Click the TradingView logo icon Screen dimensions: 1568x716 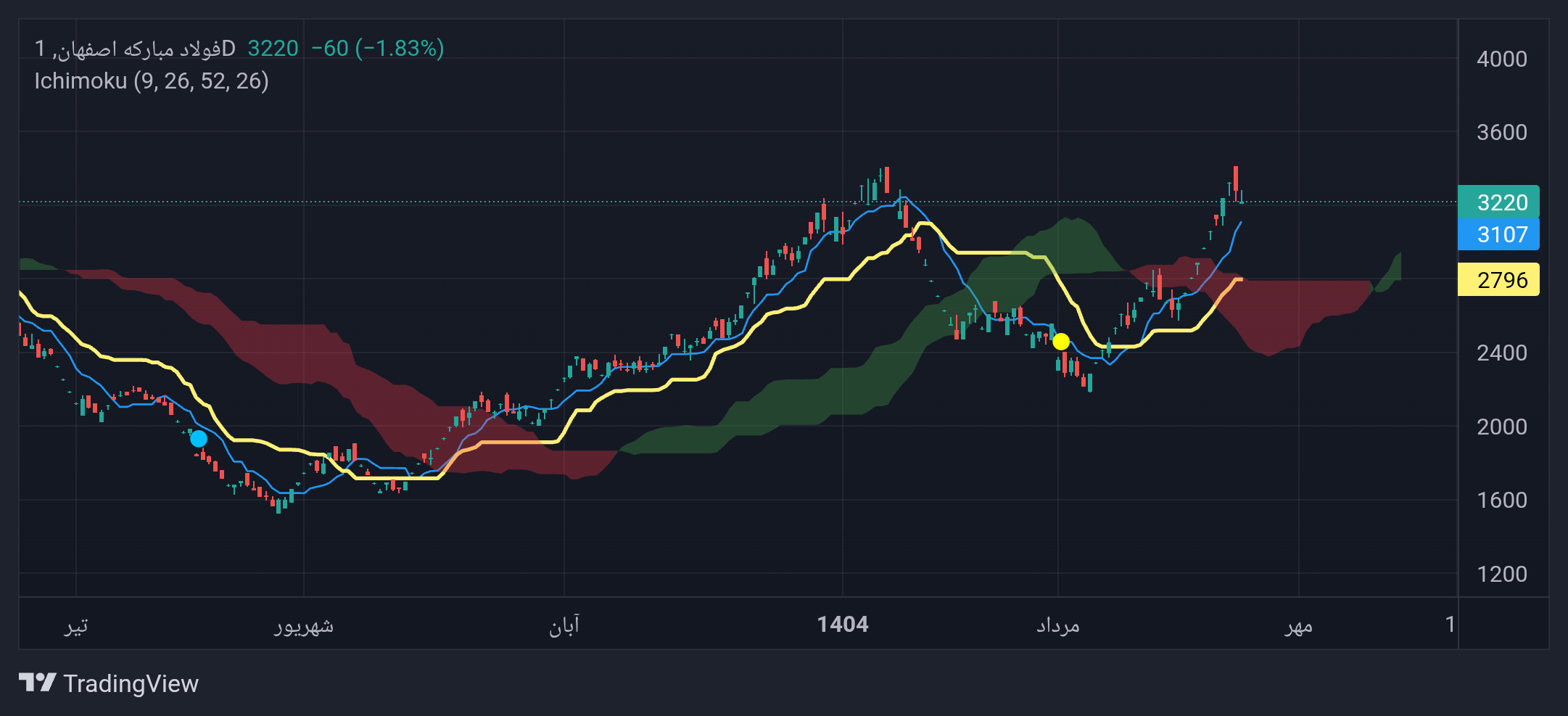(37, 683)
